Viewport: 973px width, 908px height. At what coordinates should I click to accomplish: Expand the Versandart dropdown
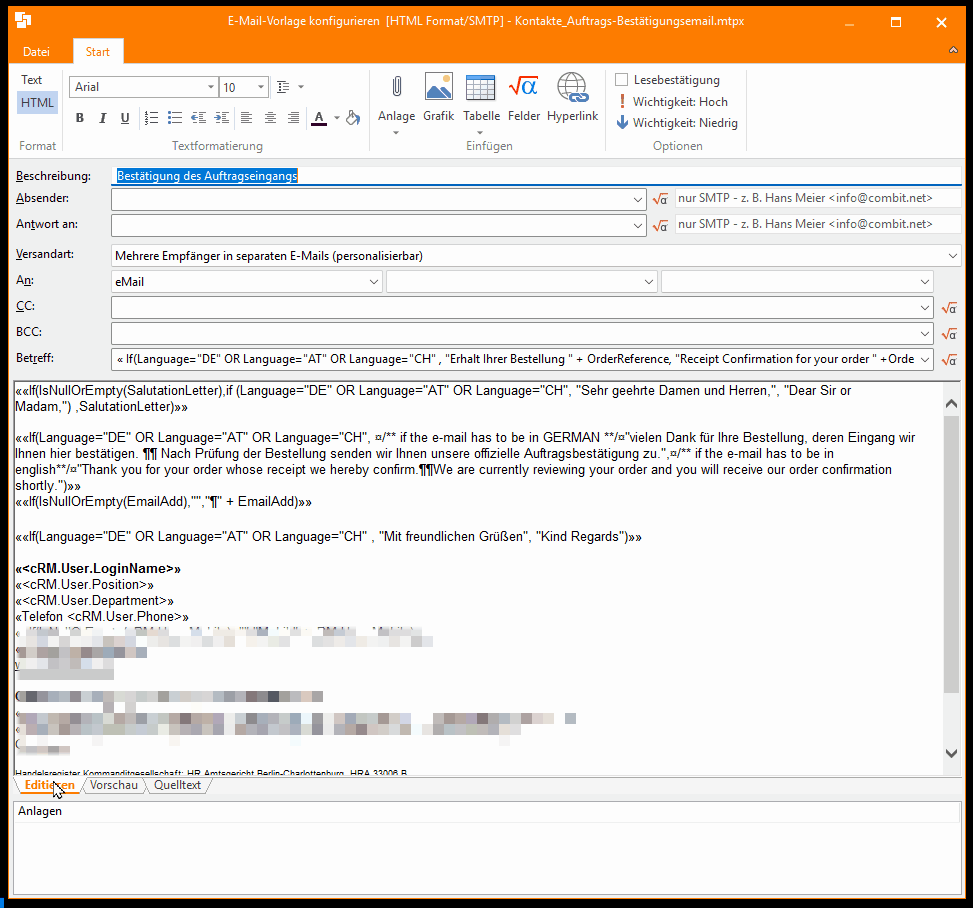coord(949,256)
